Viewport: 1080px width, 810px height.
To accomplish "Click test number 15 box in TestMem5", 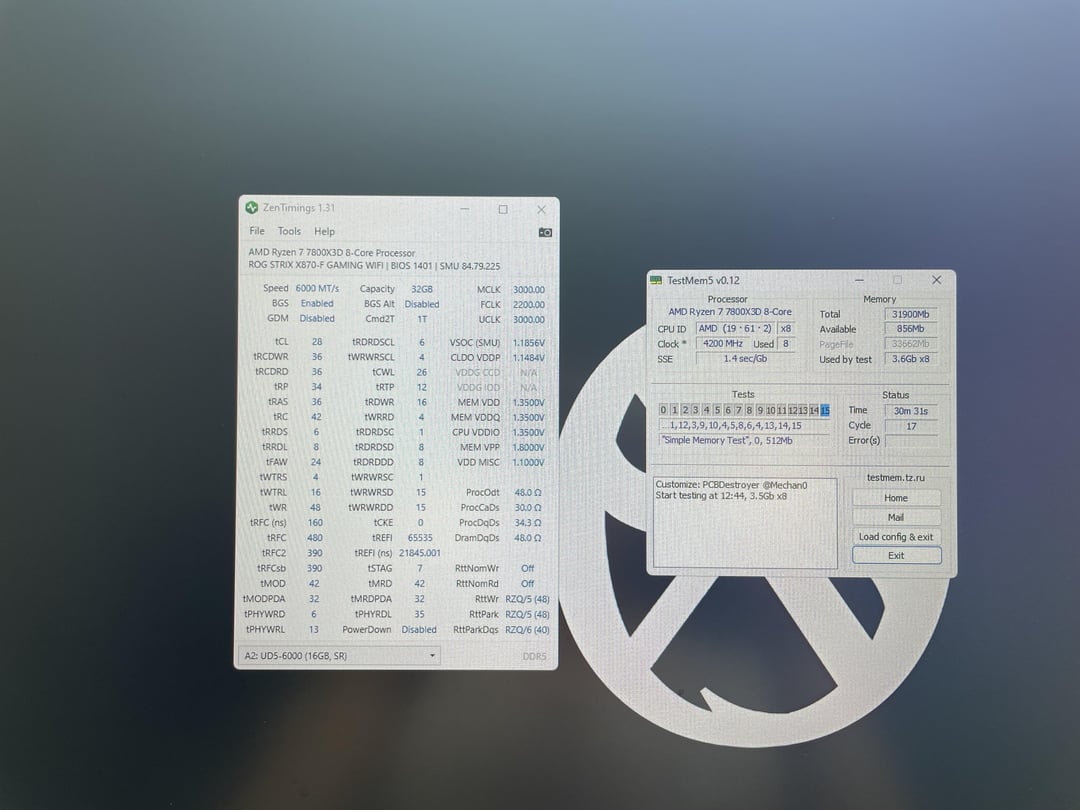I will [824, 411].
